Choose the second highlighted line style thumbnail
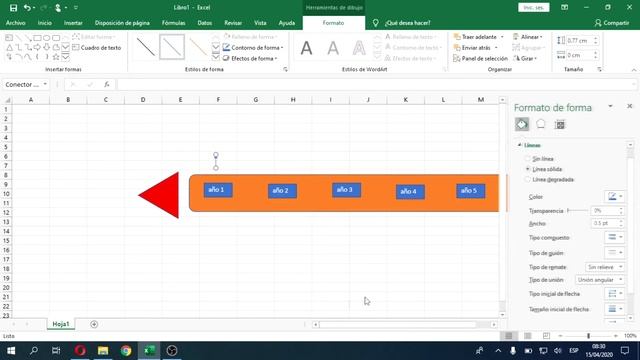 tap(172, 47)
